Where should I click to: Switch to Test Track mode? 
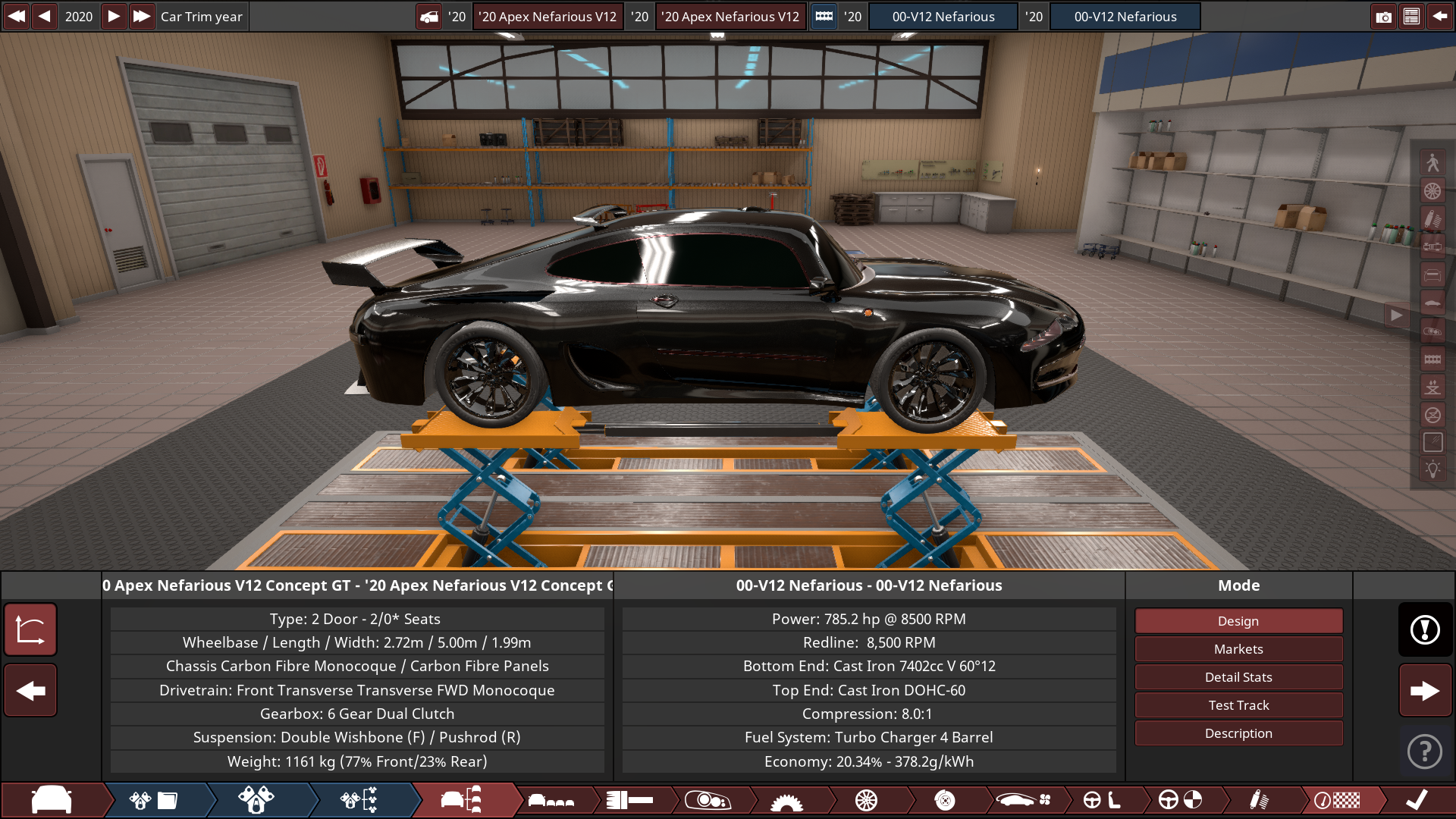pyautogui.click(x=1238, y=705)
